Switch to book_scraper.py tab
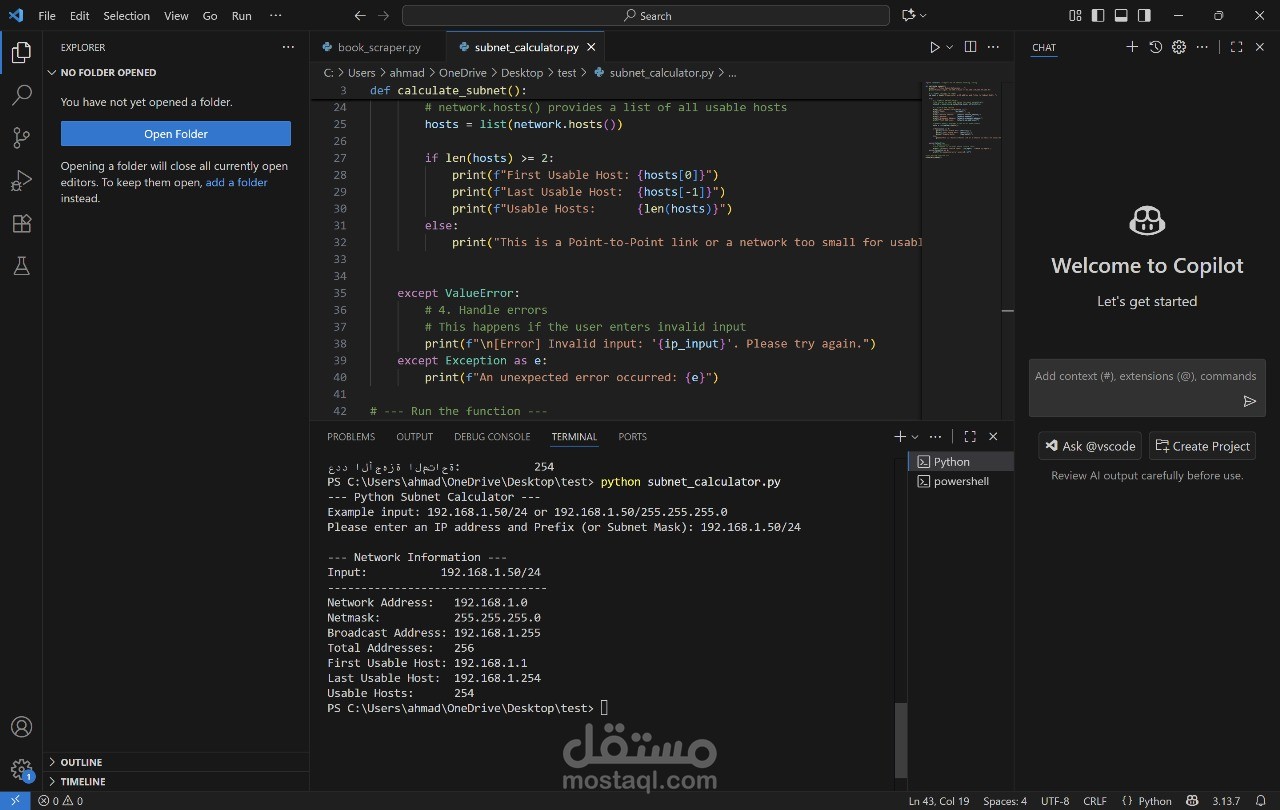This screenshot has width=1280, height=810. point(377,47)
